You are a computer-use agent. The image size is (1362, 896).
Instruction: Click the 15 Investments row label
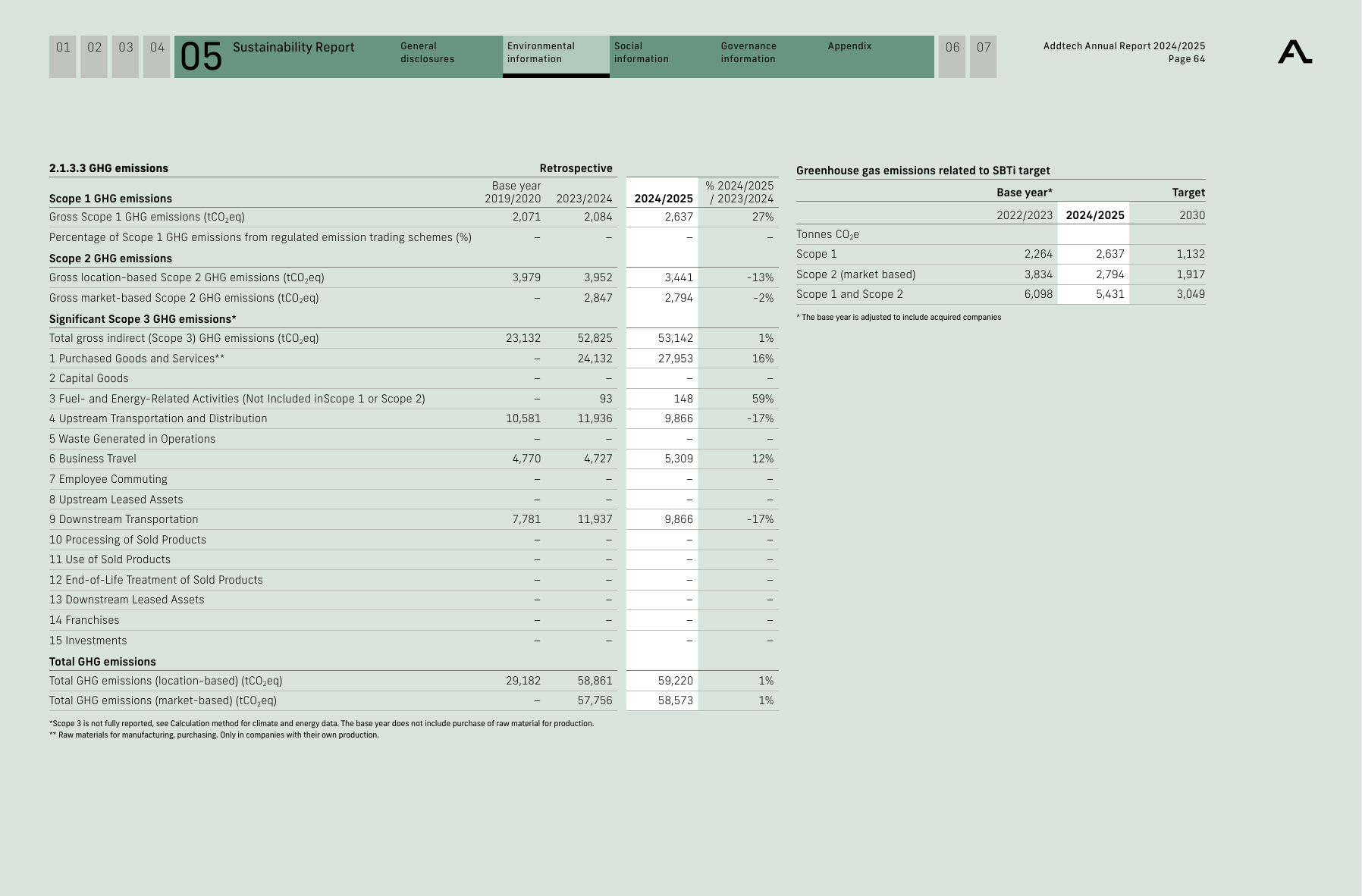click(88, 641)
